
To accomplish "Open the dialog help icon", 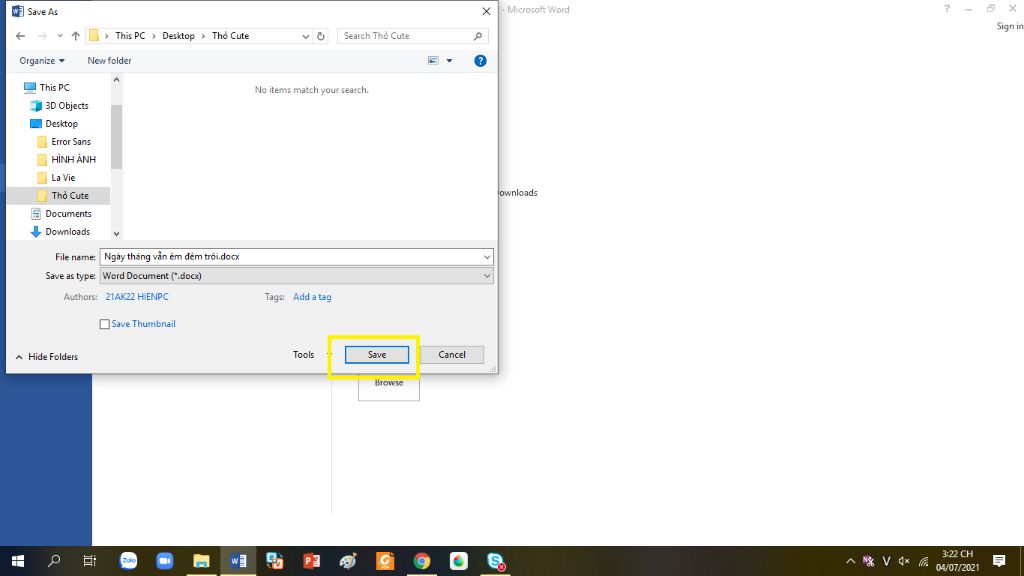I will coord(480,61).
